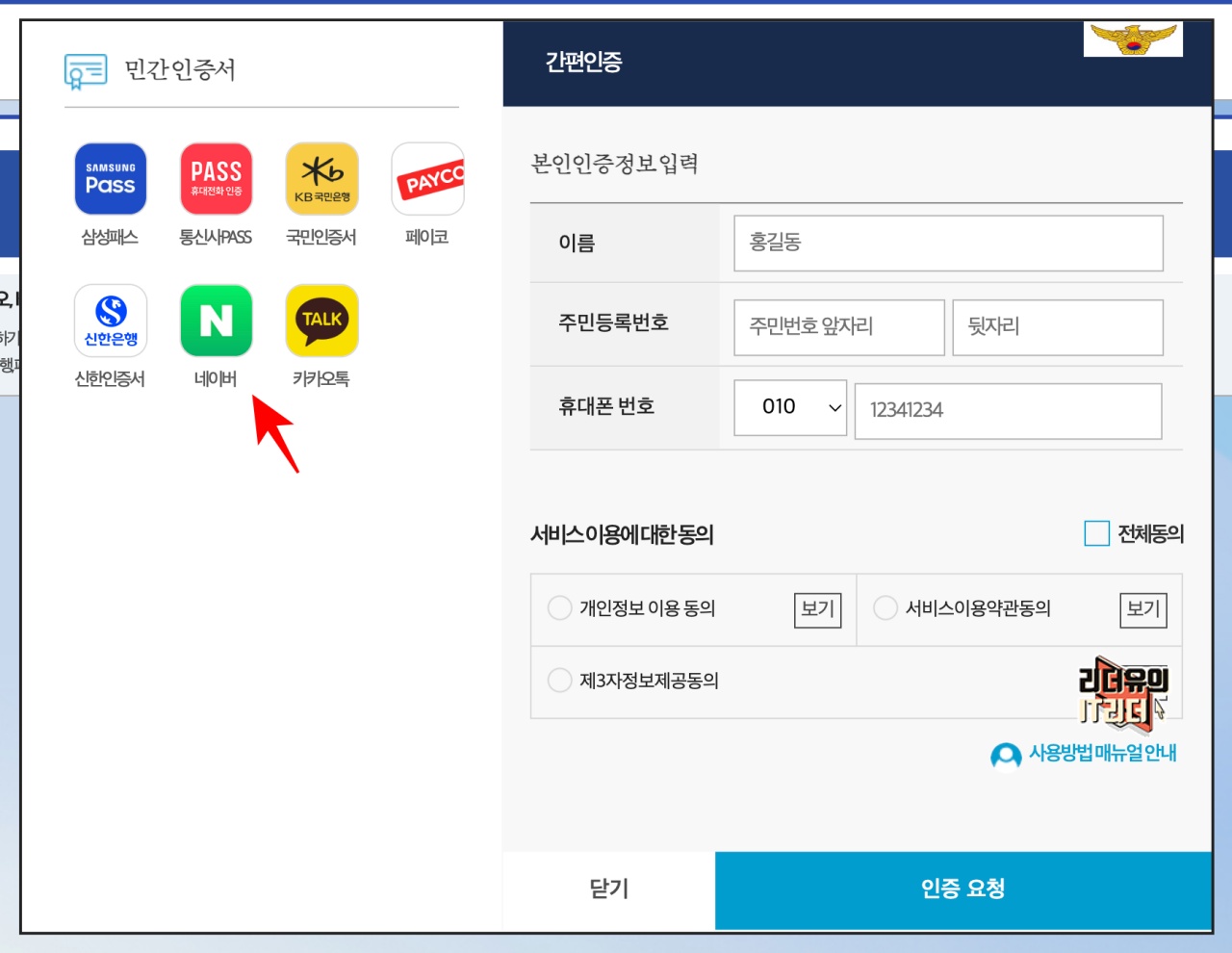Click the 통신사PASS label text

click(216, 237)
